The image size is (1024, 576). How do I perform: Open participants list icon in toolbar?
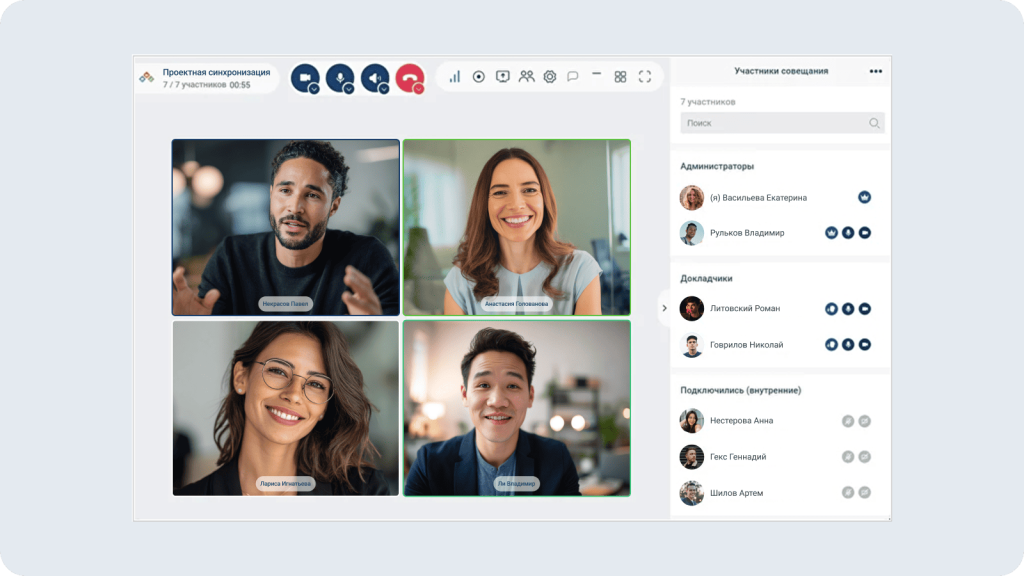[x=526, y=77]
